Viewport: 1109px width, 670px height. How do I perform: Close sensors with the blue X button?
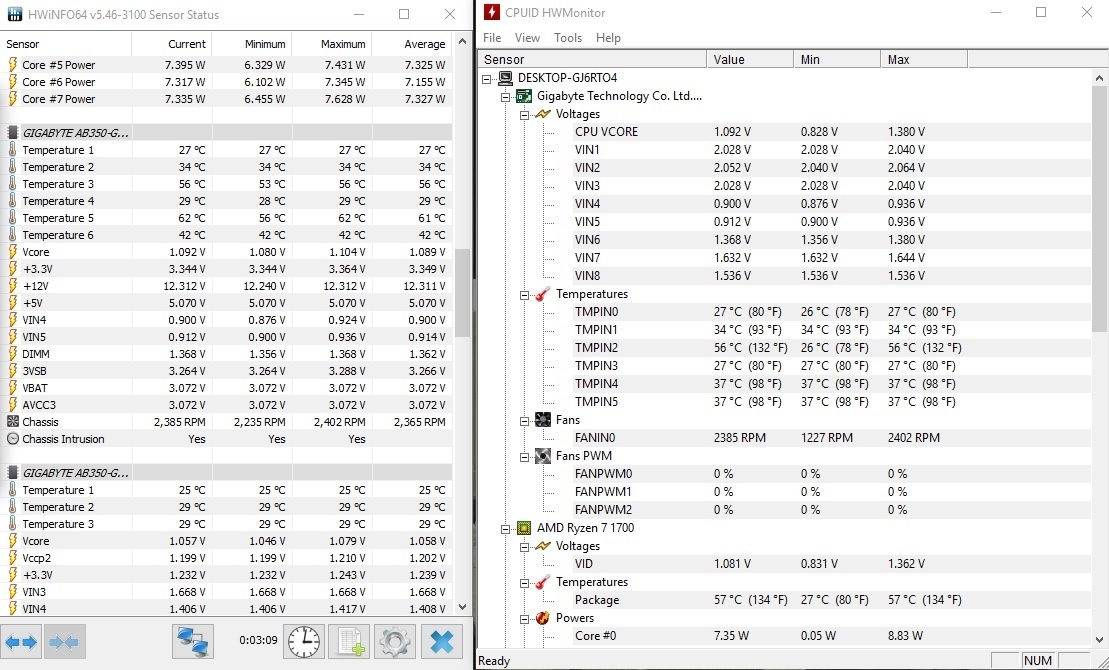pos(442,642)
